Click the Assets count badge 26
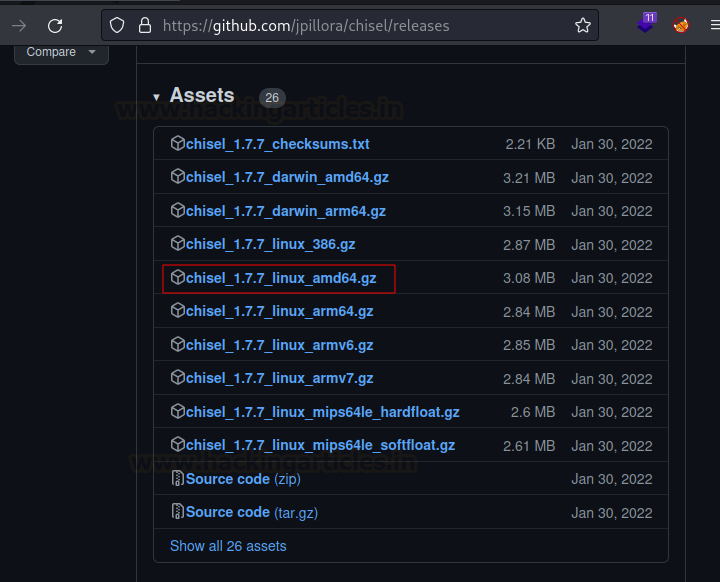 (x=272, y=98)
